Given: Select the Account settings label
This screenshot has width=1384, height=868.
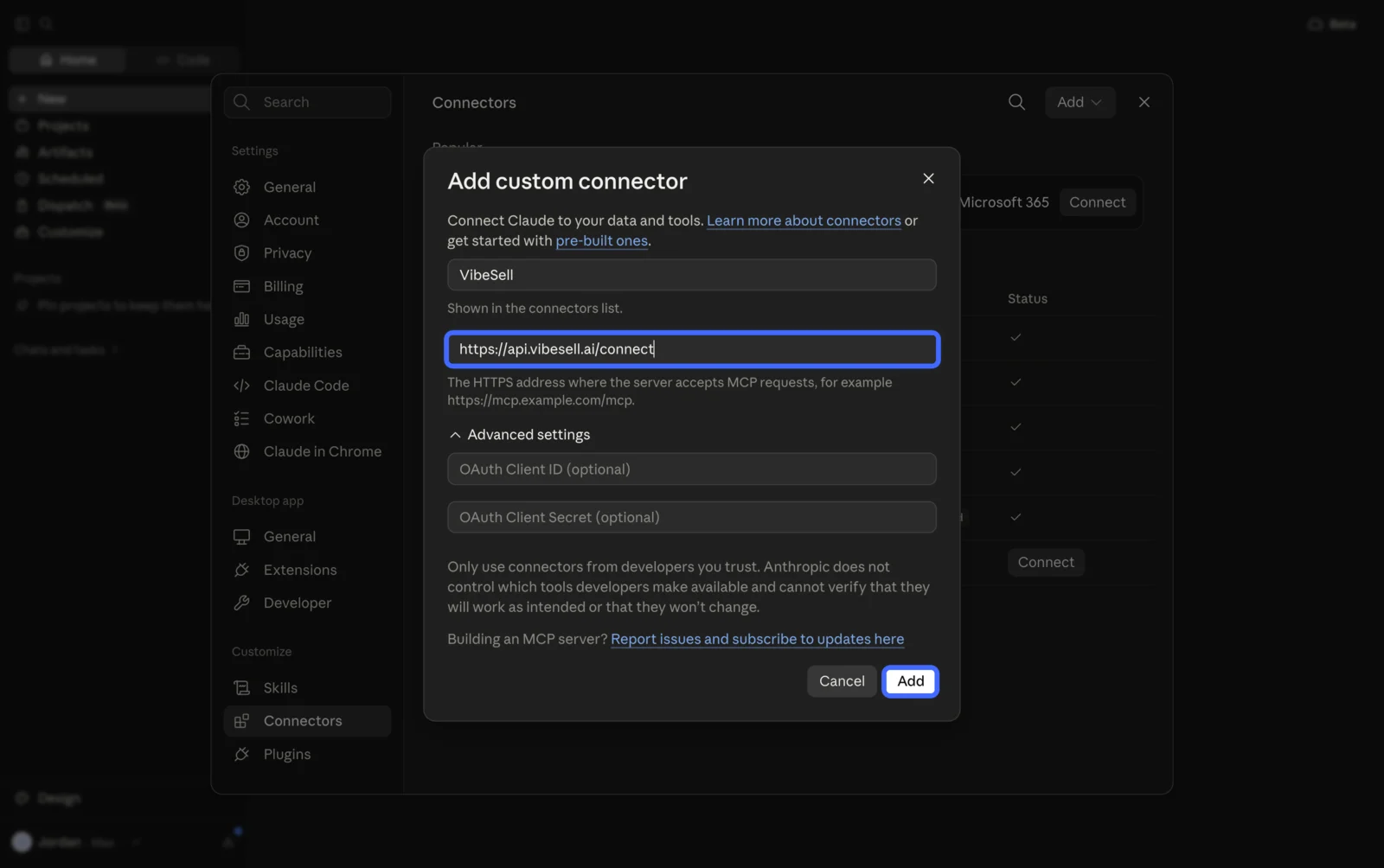Looking at the screenshot, I should click(x=291, y=220).
